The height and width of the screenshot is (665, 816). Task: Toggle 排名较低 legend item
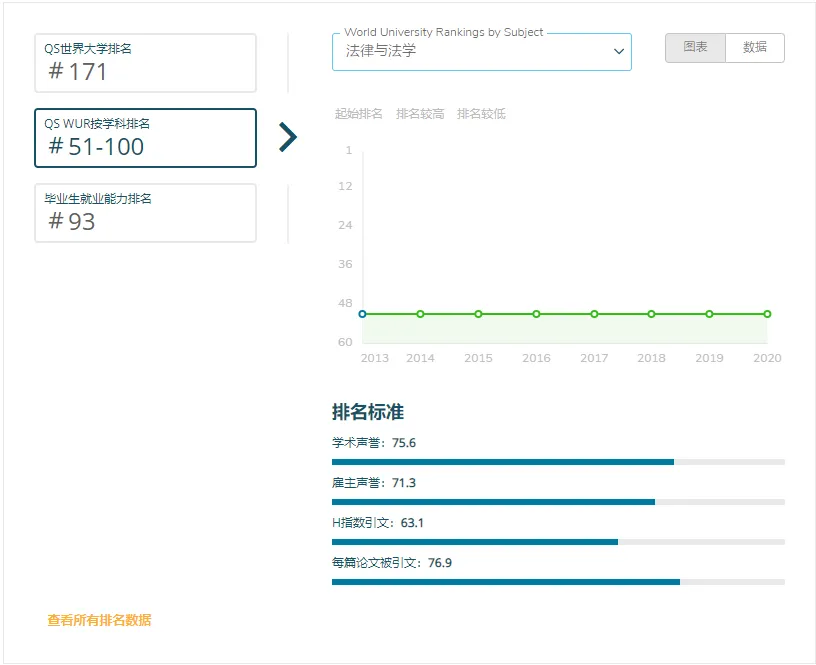[481, 113]
